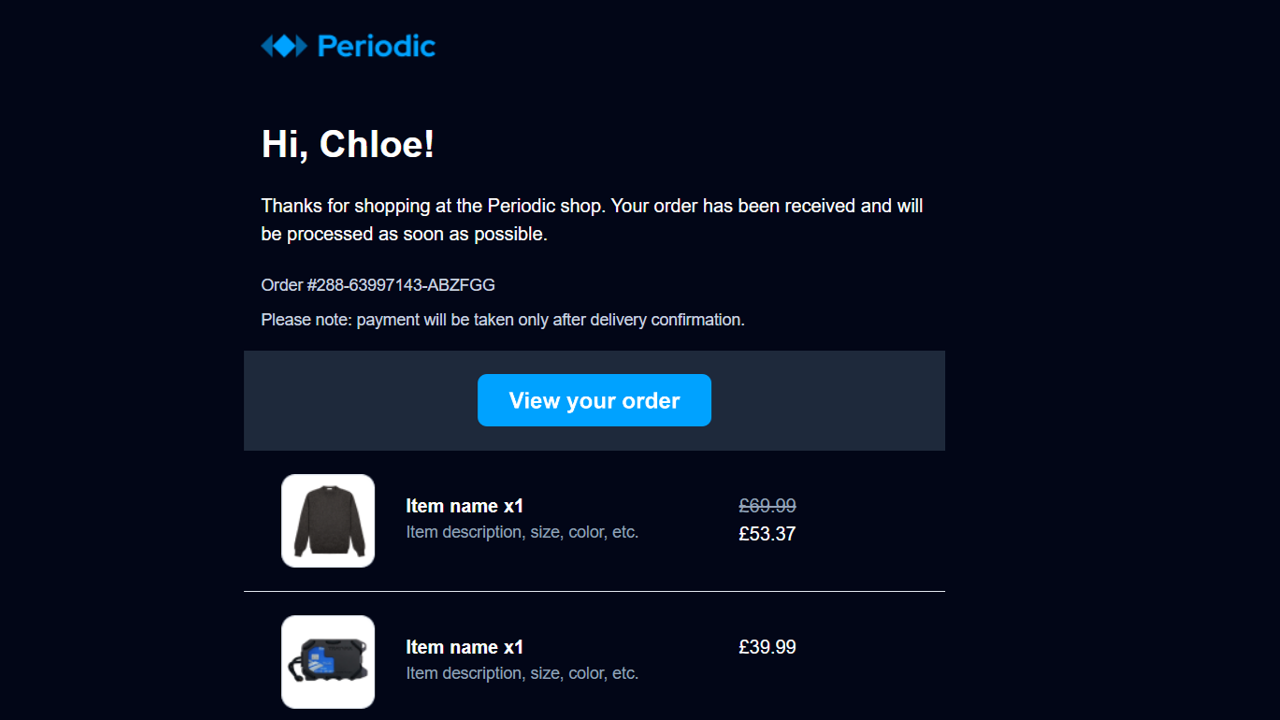Click the discounted £53.37 price

click(x=767, y=534)
